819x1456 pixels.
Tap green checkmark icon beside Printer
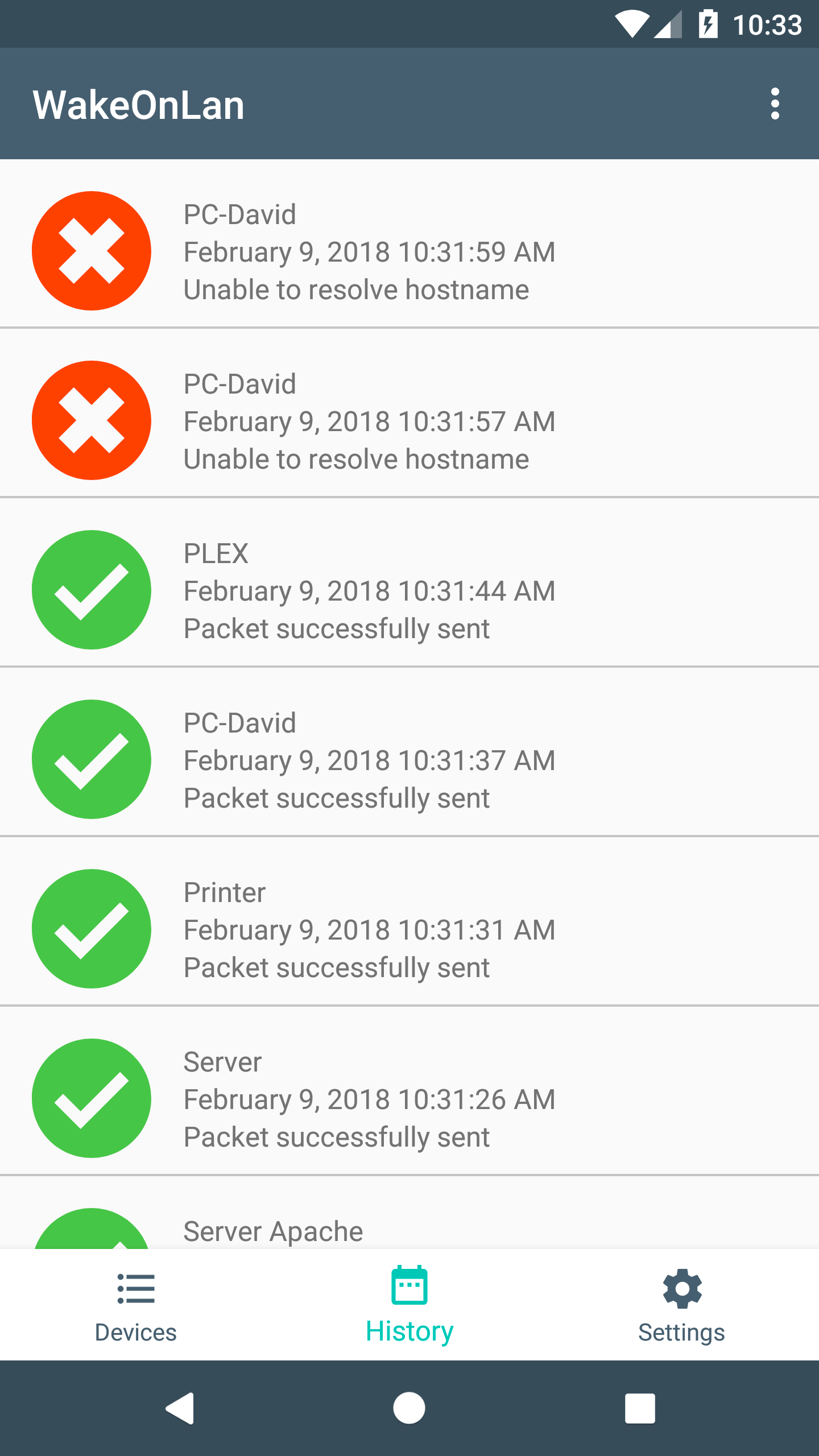pos(92,929)
